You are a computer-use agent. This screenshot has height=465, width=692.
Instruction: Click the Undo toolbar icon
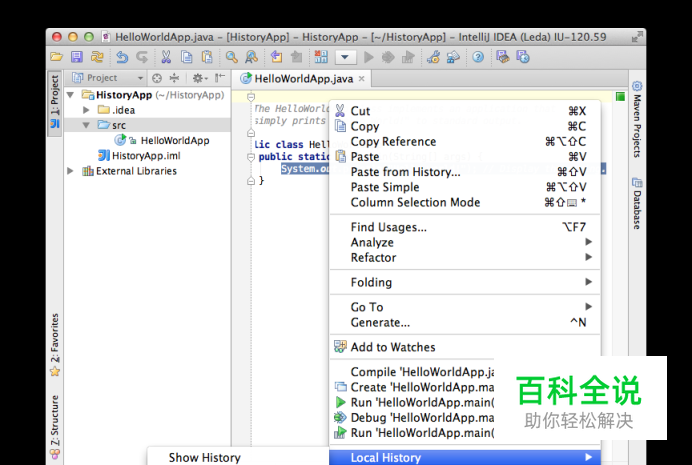[x=122, y=57]
